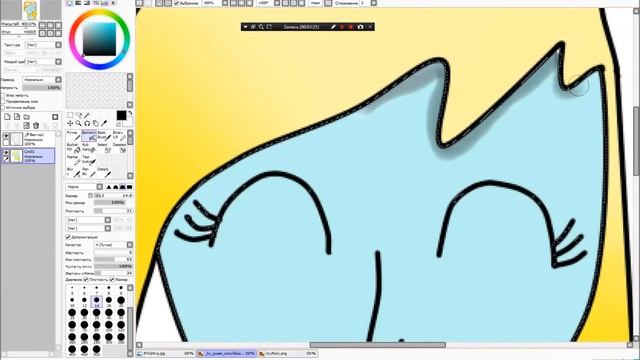The image size is (640, 360).
Task: Select the rectangular selection tool
Action: [70, 116]
